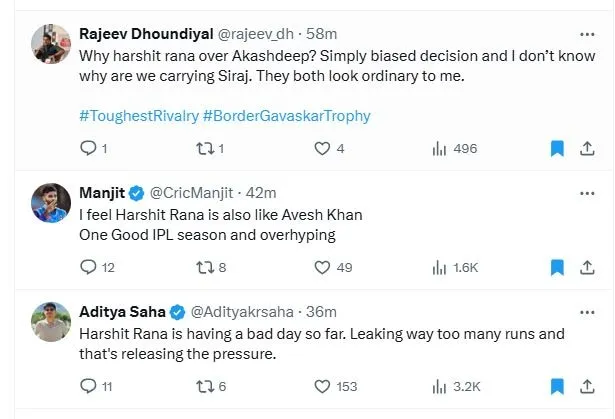Open more options for Manjit's tweet
This screenshot has width=615, height=419.
587,191
